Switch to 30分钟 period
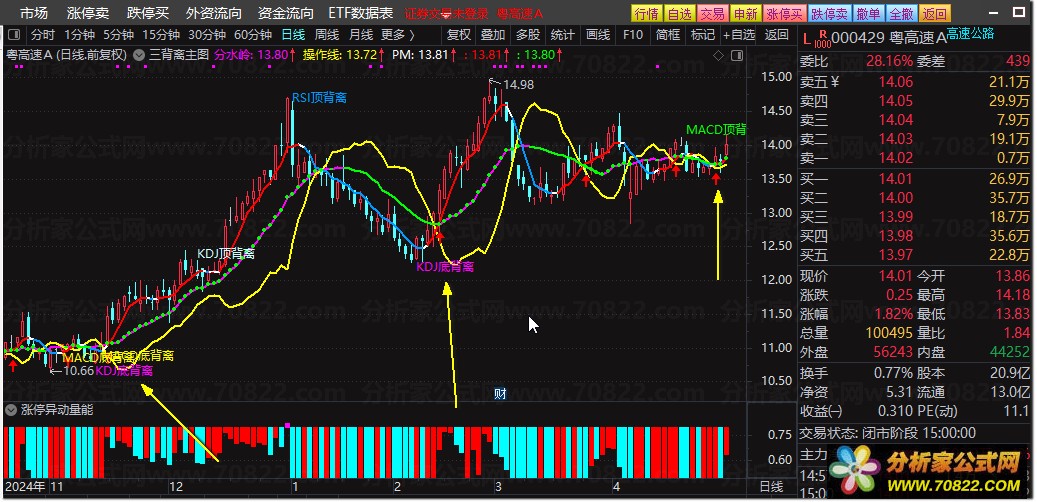1037x502 pixels. coord(207,35)
